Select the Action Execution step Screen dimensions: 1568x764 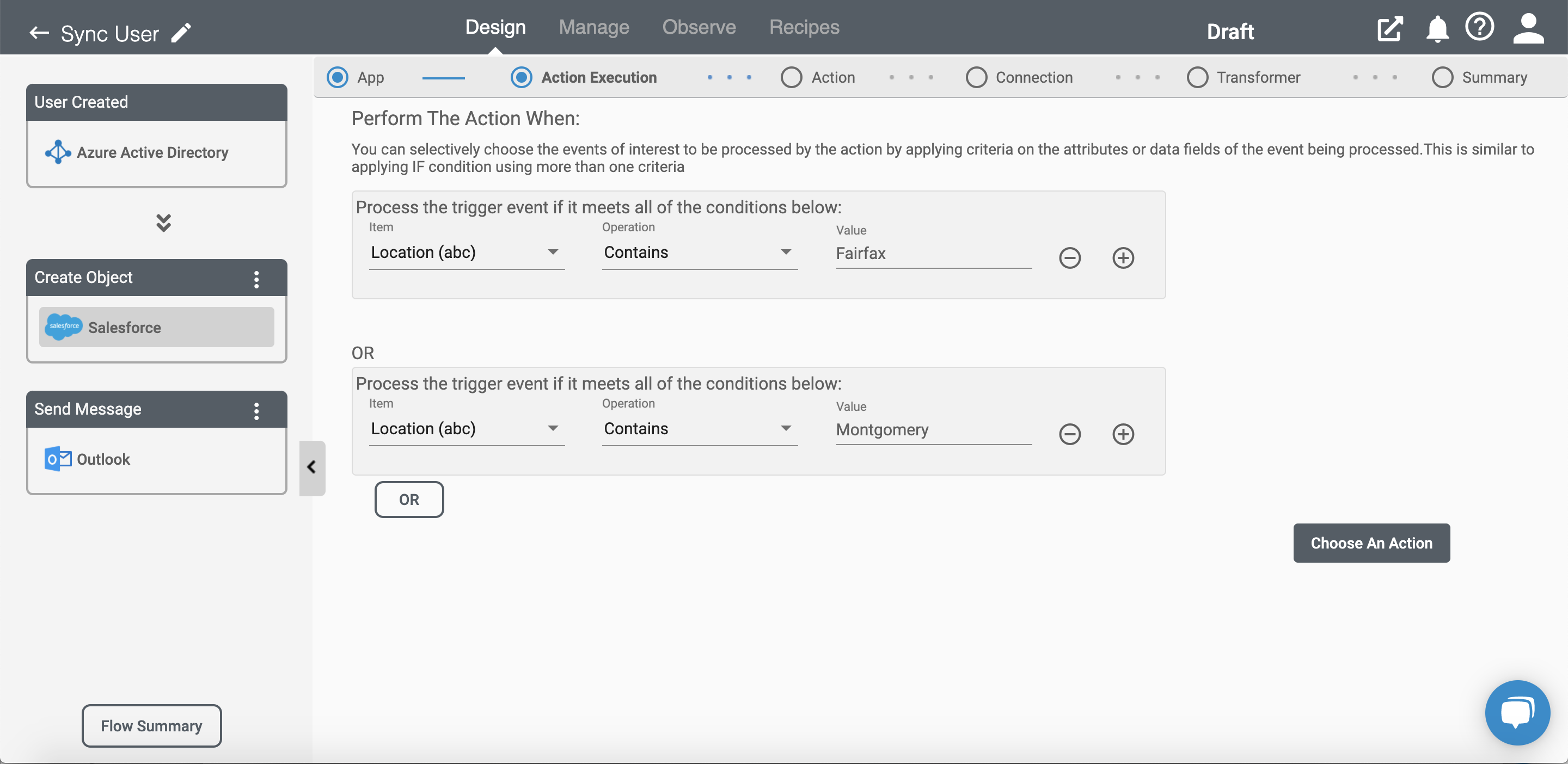(522, 77)
